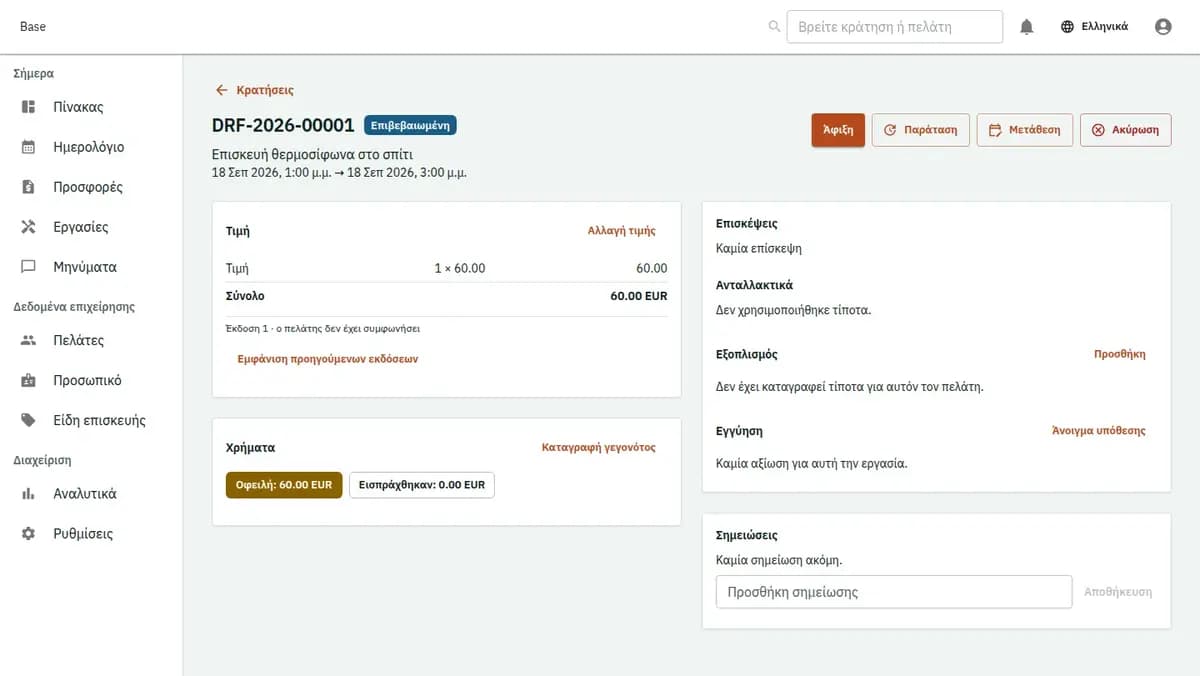Click the Αποθήκευση note button
This screenshot has width=1200, height=676.
click(1118, 592)
